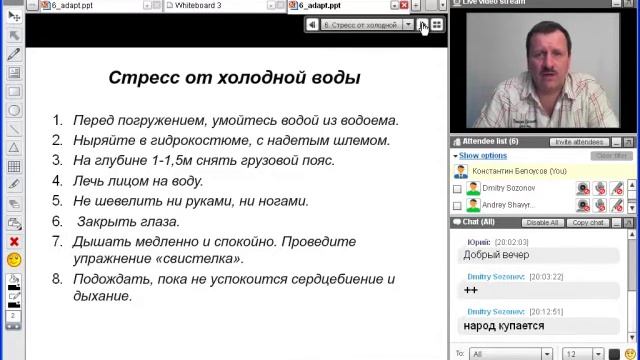
Task: Close the active 6_adapt.ppt tab
Action: click(404, 5)
